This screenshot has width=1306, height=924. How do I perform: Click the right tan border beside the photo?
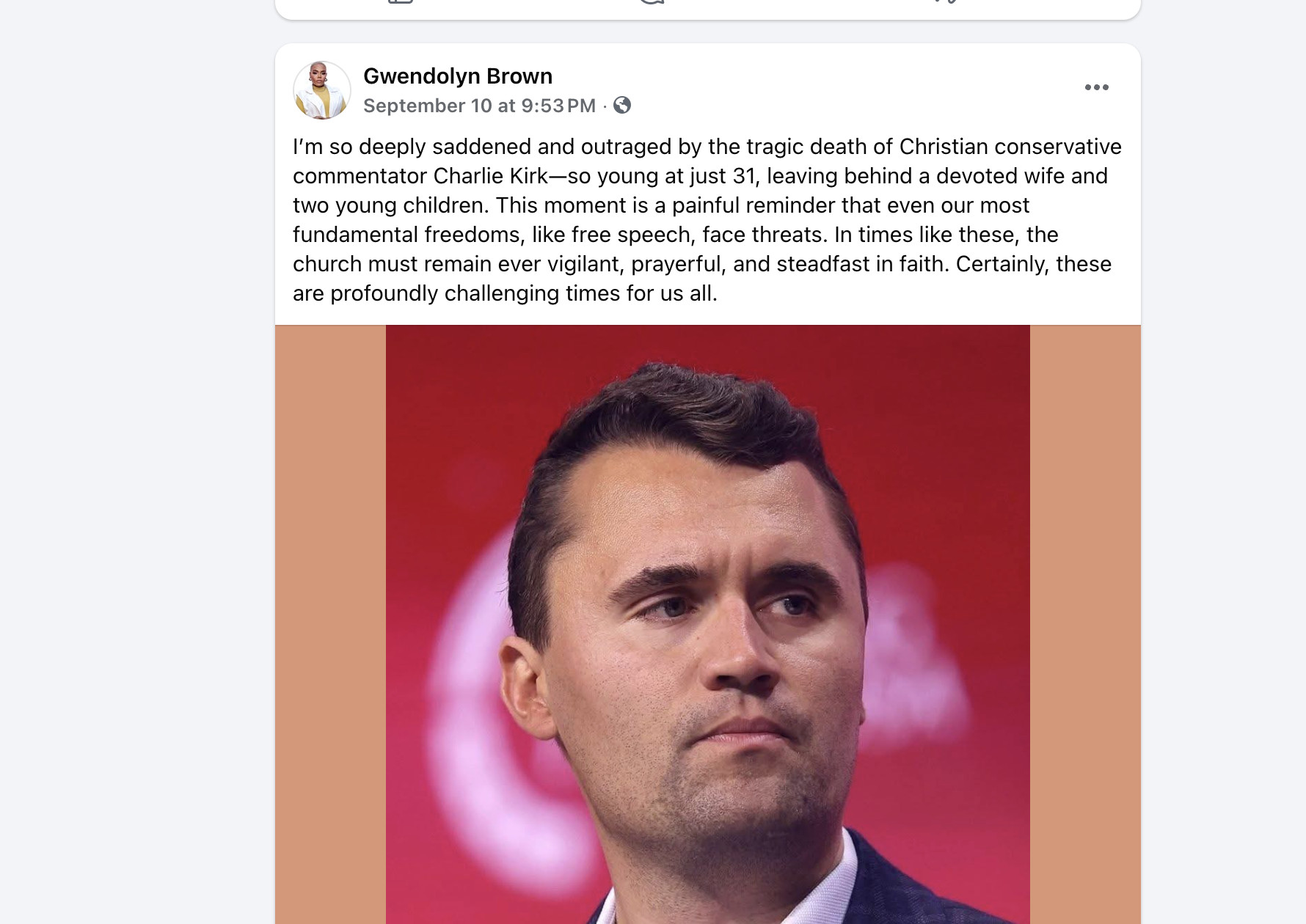tap(1084, 623)
